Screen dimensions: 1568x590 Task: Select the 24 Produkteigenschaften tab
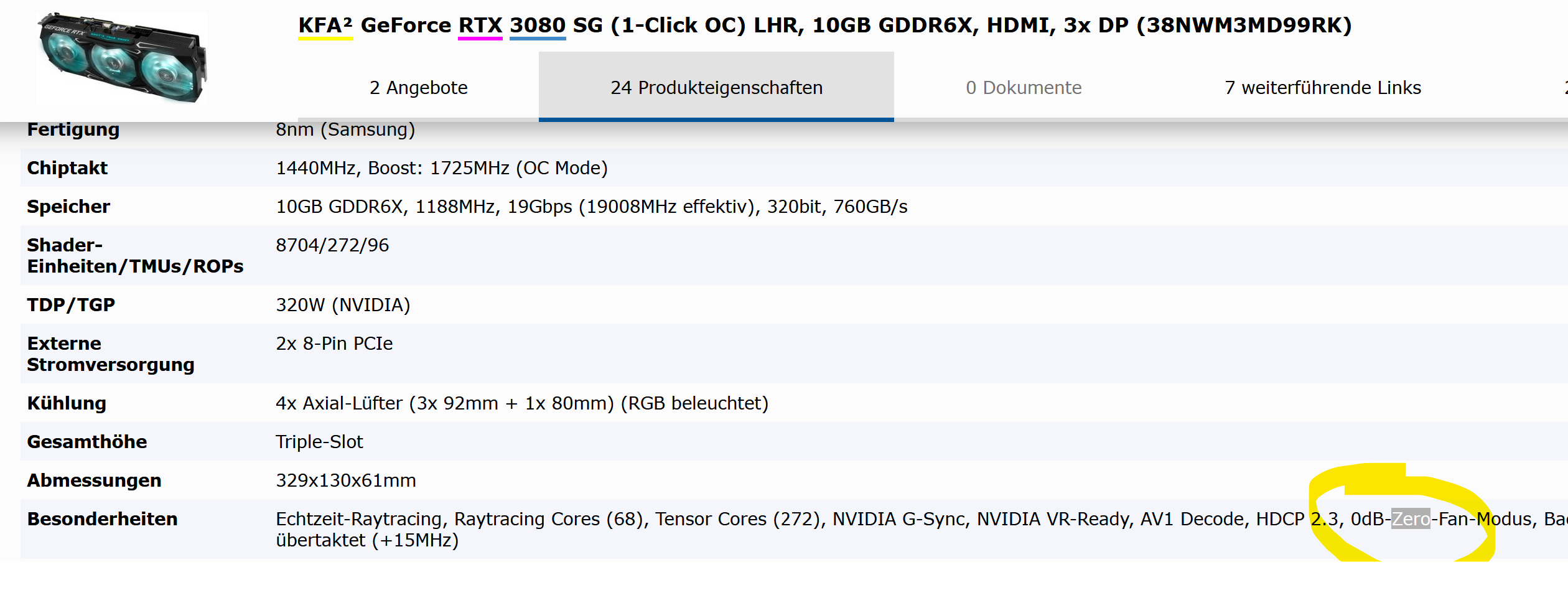[x=716, y=88]
